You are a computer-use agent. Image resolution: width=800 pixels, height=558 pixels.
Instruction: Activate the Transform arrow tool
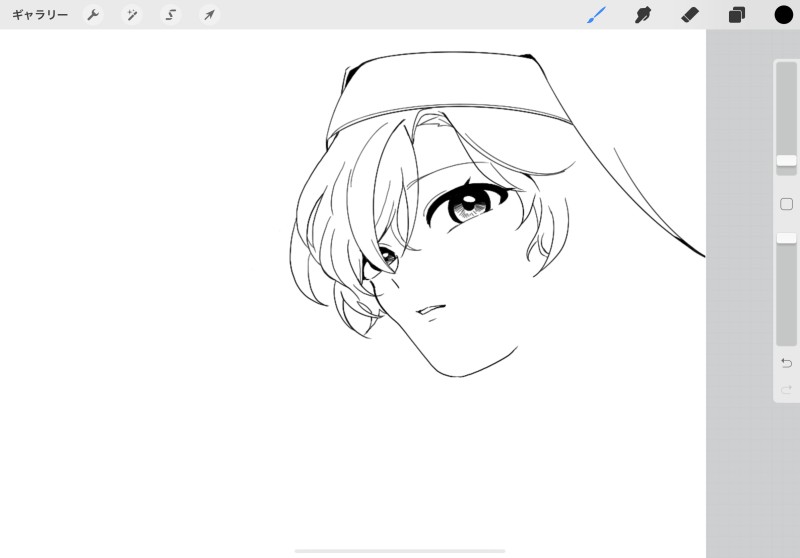coord(209,15)
